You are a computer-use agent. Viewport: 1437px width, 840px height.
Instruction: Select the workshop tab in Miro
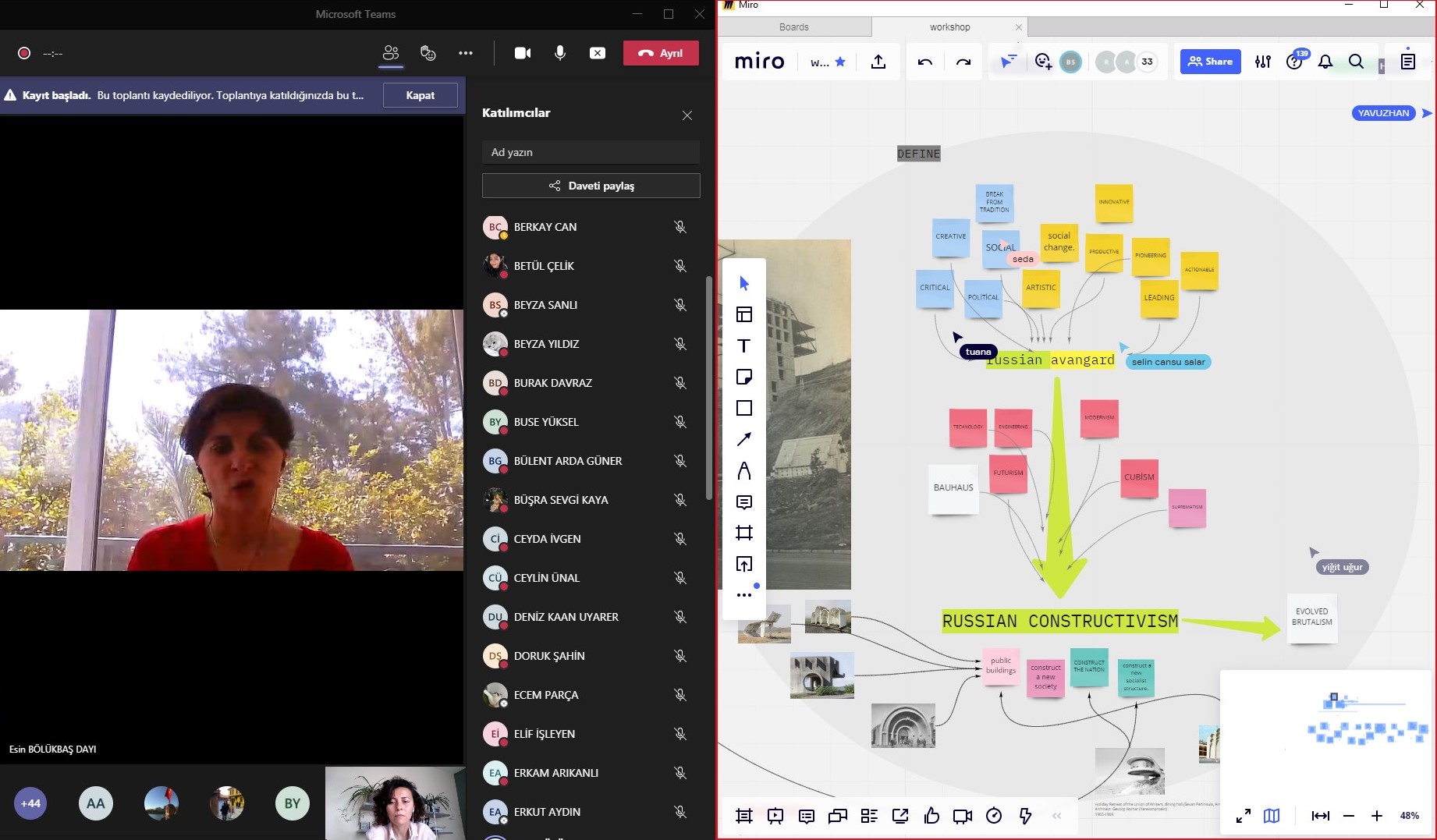(949, 27)
